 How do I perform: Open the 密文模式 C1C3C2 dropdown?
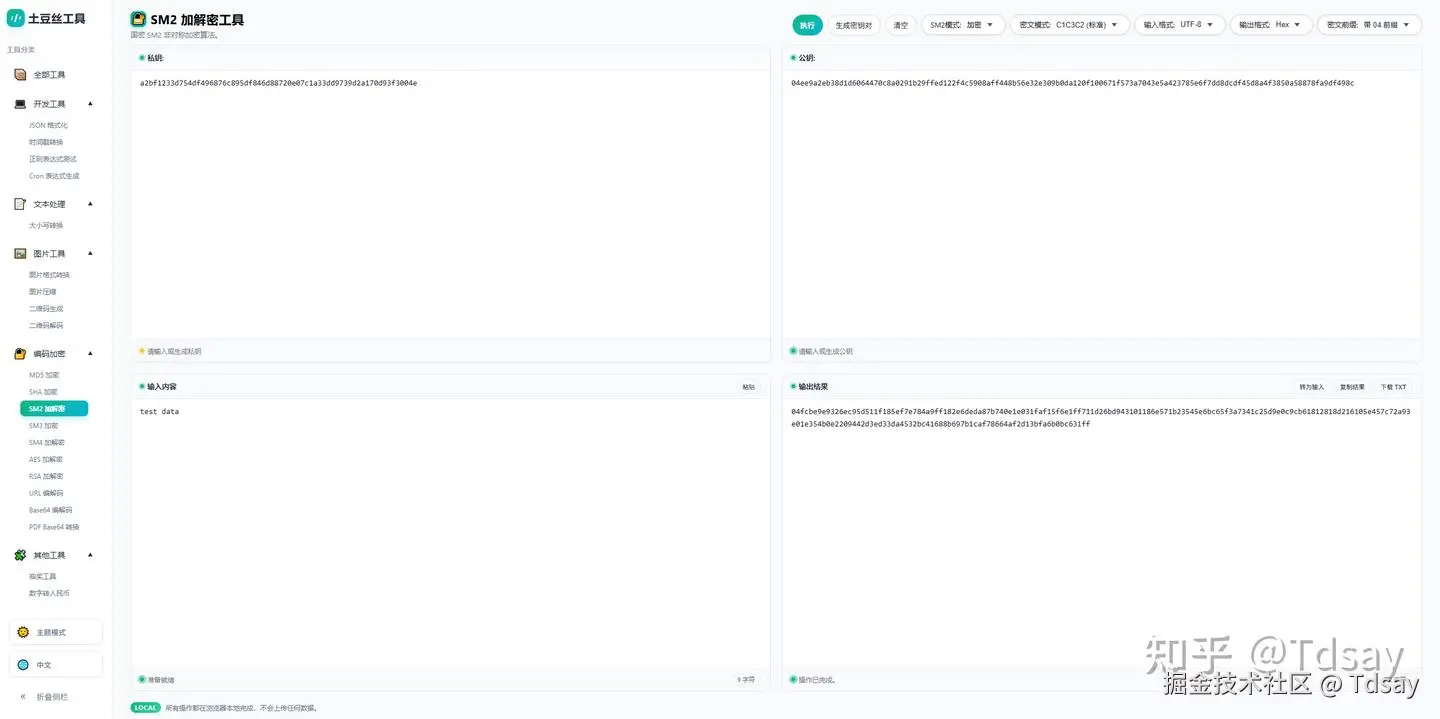pos(1069,25)
